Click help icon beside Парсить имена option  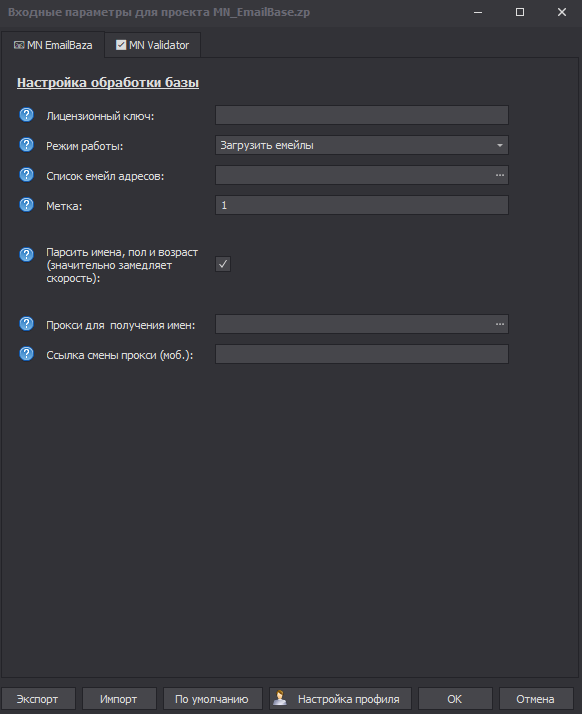coord(26,255)
